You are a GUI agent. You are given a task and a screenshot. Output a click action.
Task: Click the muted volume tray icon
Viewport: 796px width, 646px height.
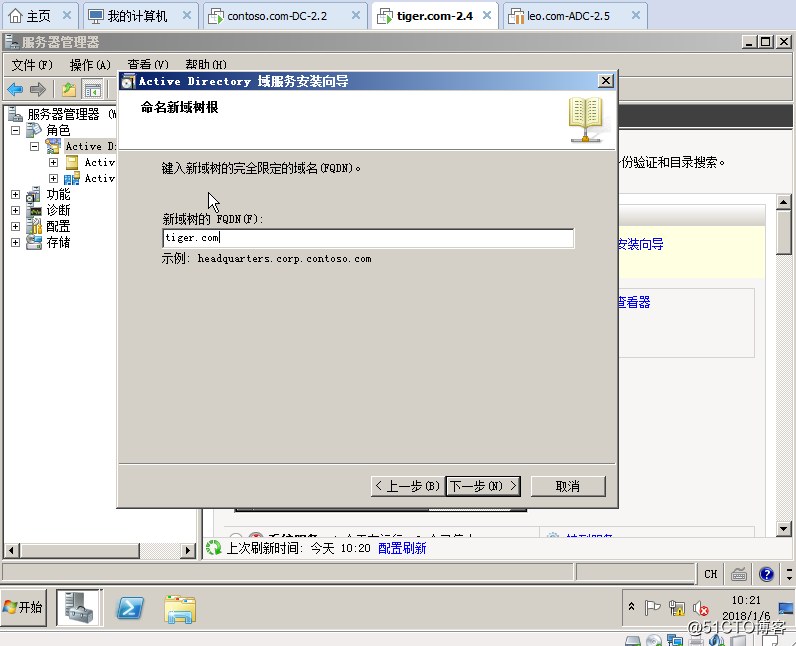[x=701, y=607]
